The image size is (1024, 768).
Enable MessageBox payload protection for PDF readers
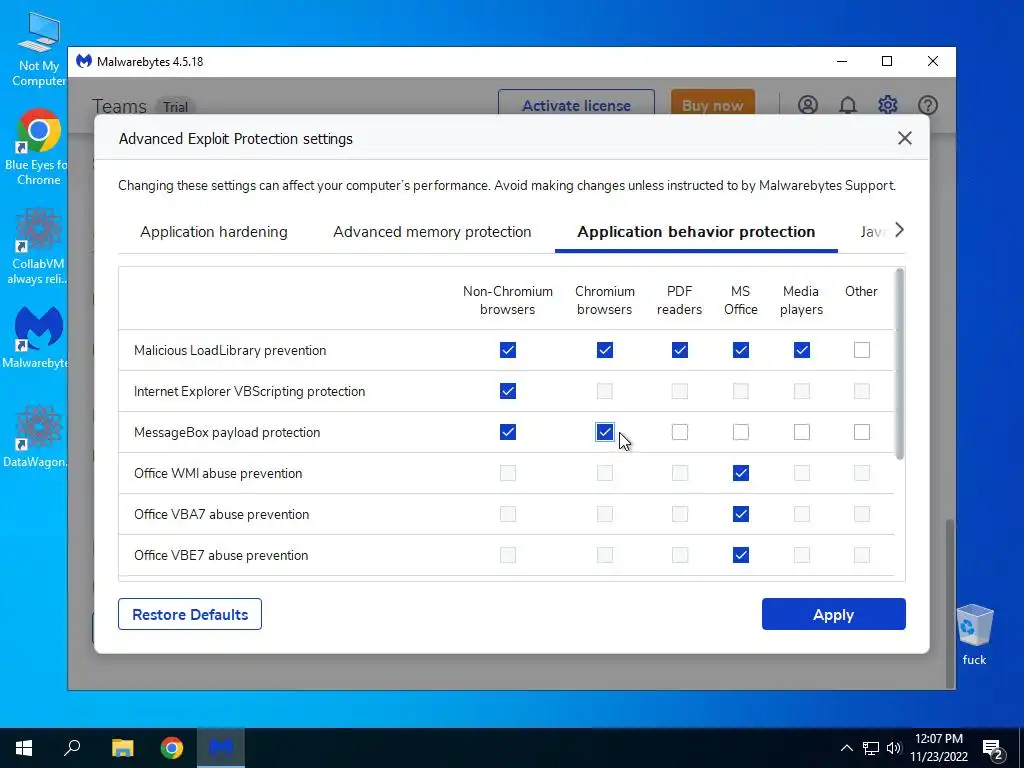tap(680, 432)
